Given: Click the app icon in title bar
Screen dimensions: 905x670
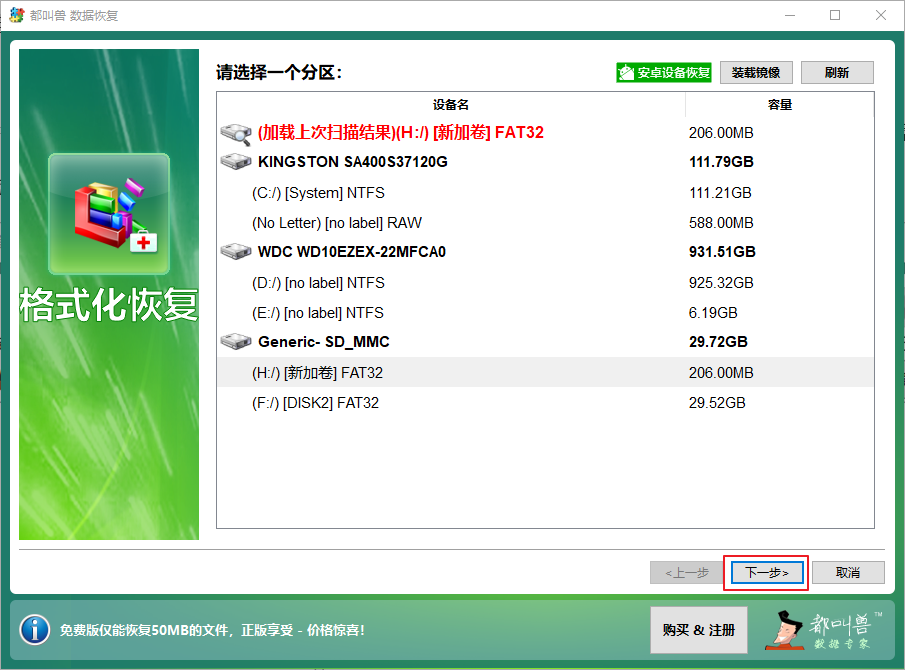Looking at the screenshot, I should click(18, 16).
